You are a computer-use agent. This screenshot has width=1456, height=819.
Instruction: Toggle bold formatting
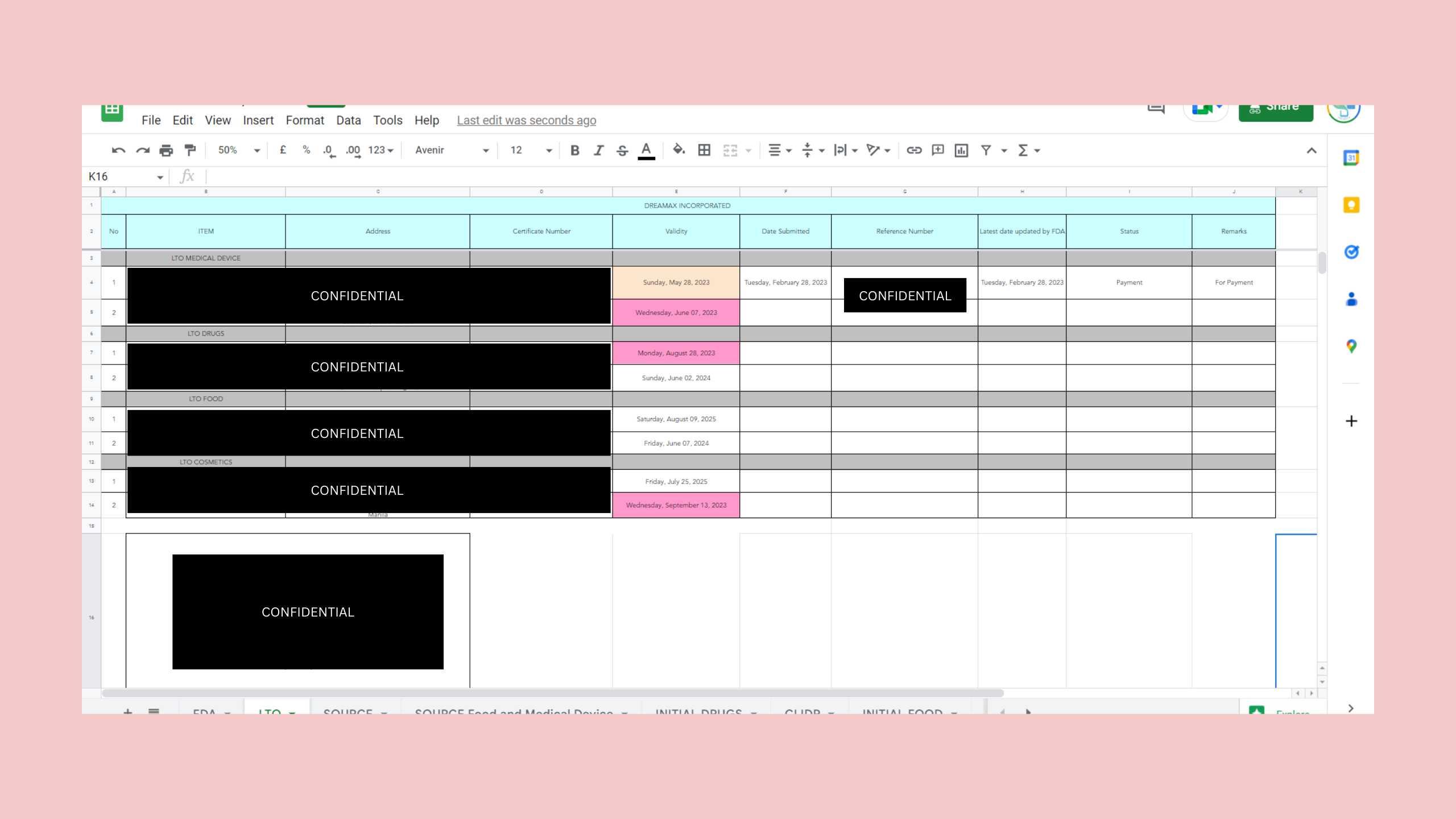575,150
